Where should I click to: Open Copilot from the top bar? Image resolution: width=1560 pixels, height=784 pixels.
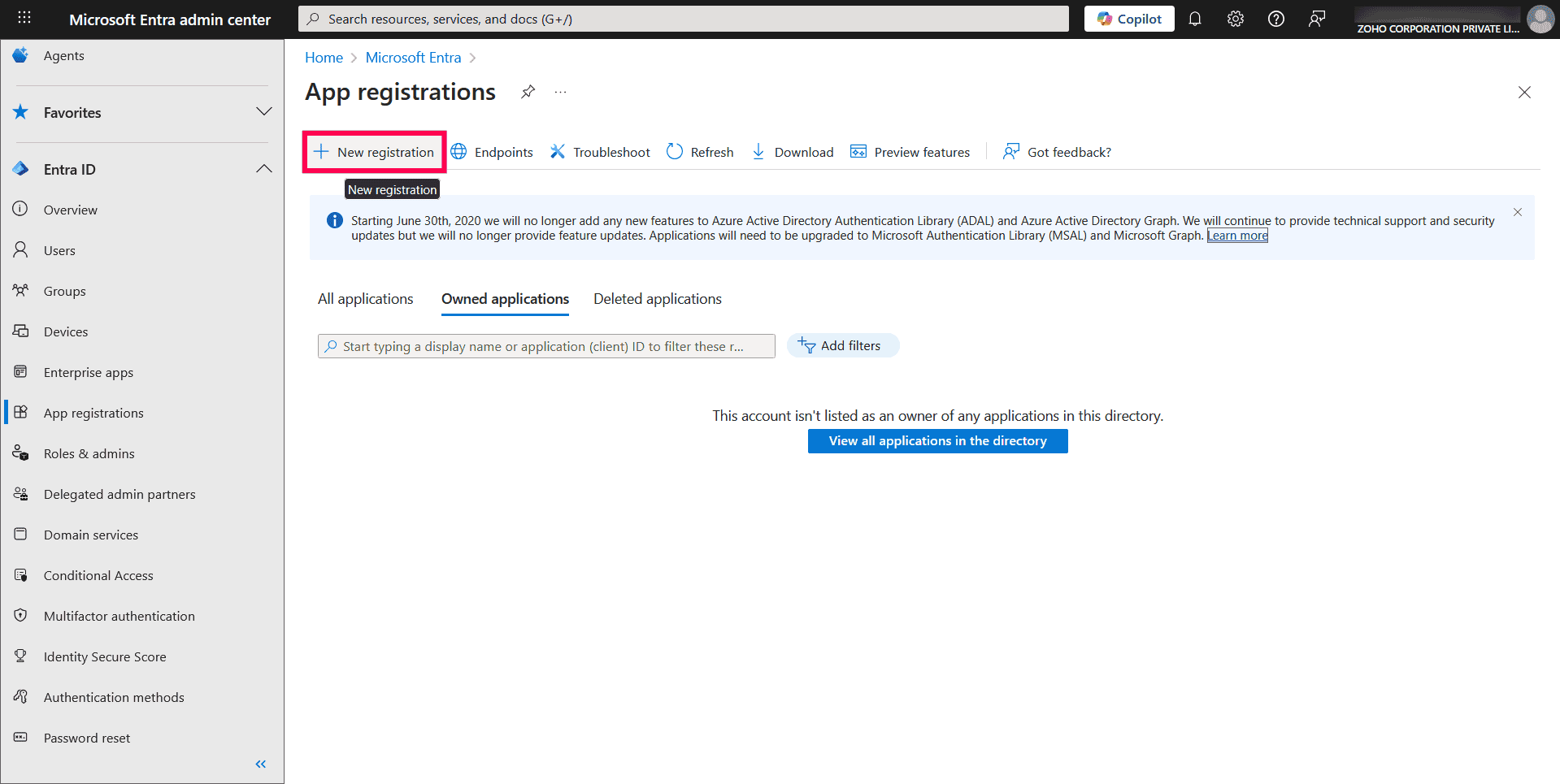[1128, 18]
